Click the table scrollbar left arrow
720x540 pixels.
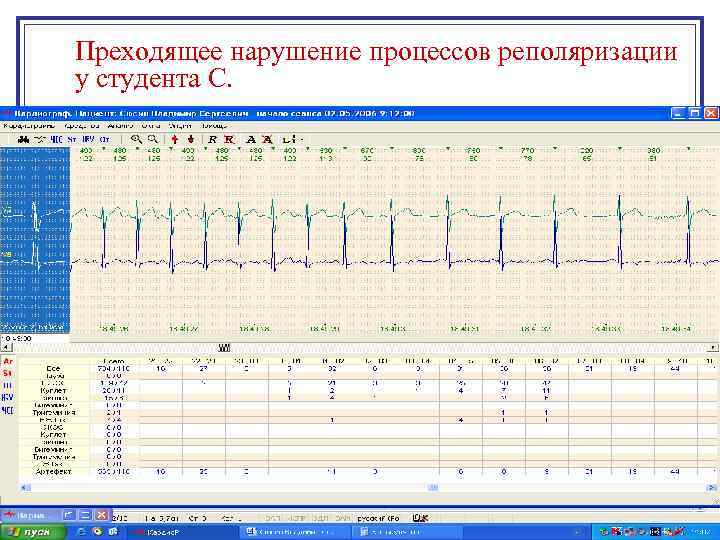(25, 488)
